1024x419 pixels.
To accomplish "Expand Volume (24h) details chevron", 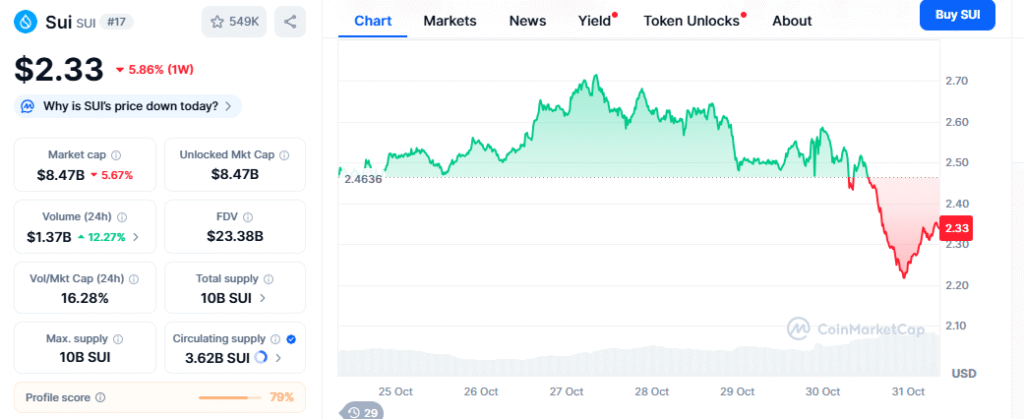I will (136, 237).
